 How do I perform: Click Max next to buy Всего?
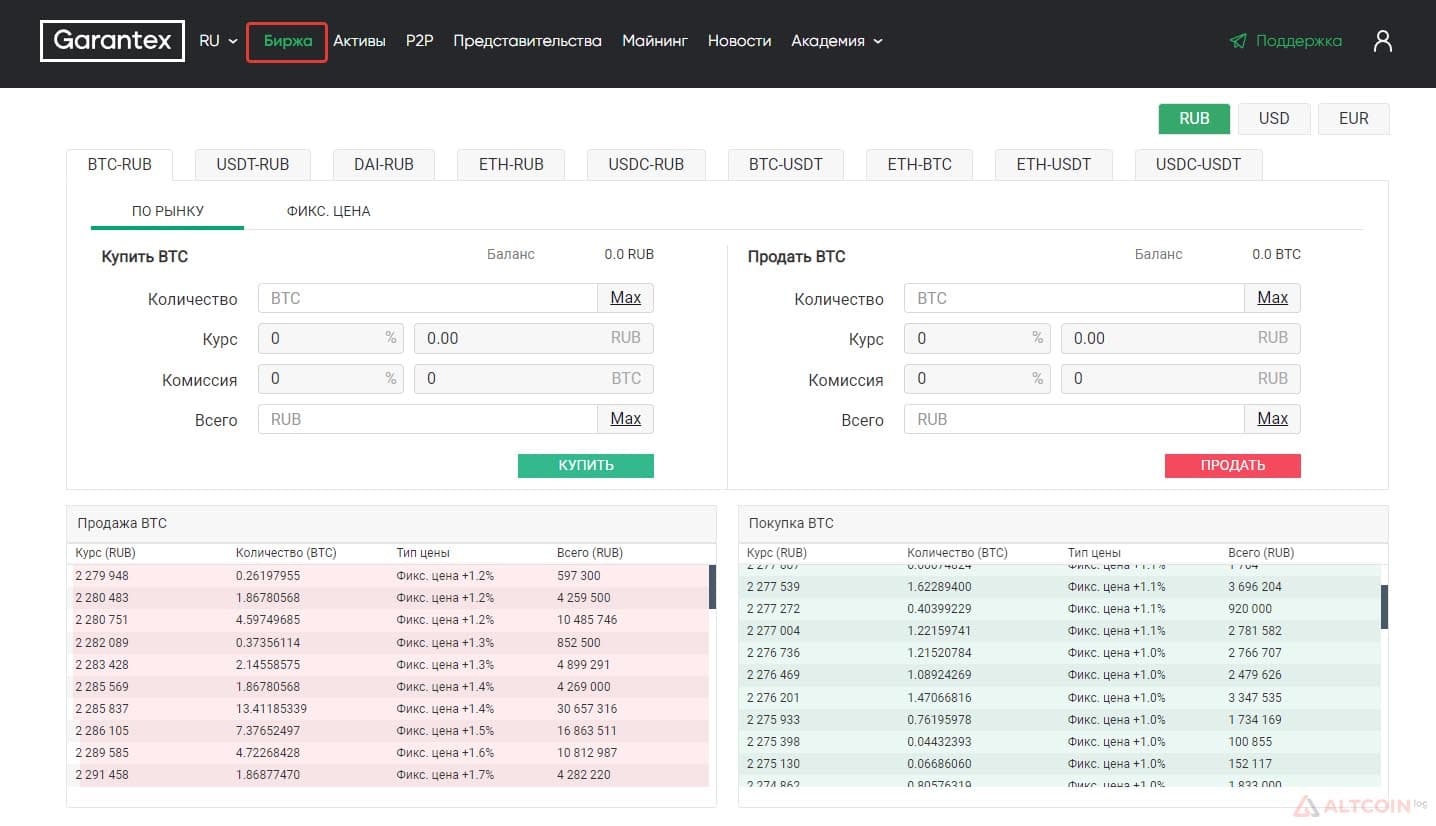[626, 419]
